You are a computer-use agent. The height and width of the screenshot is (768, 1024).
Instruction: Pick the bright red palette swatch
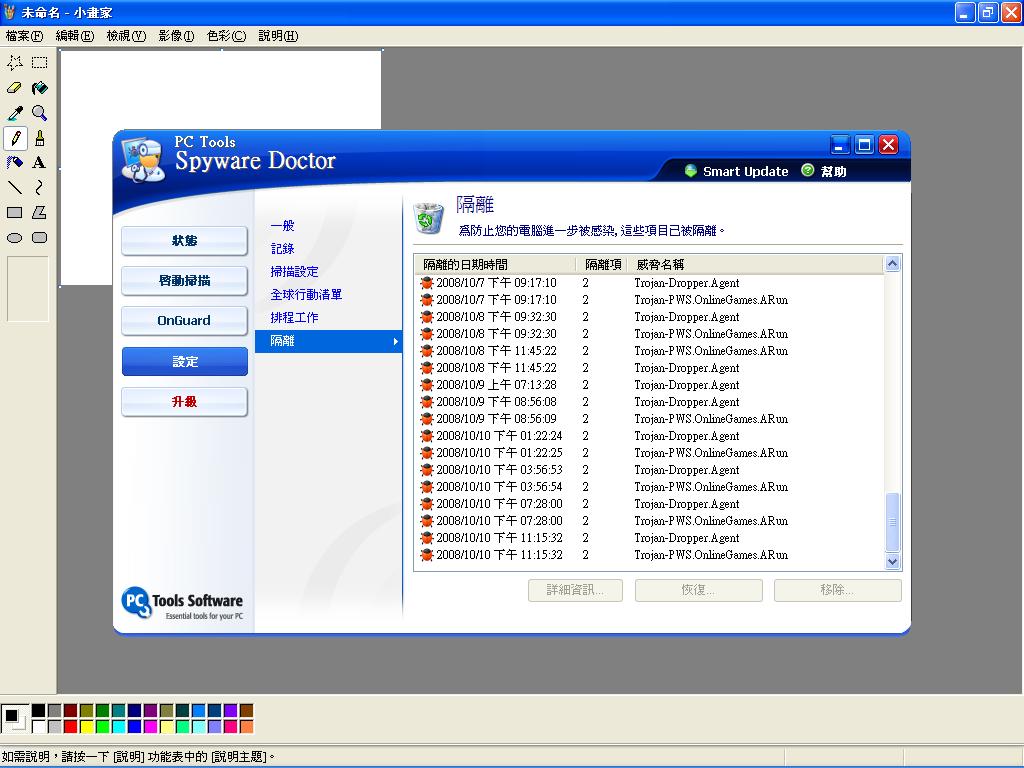coord(71,726)
